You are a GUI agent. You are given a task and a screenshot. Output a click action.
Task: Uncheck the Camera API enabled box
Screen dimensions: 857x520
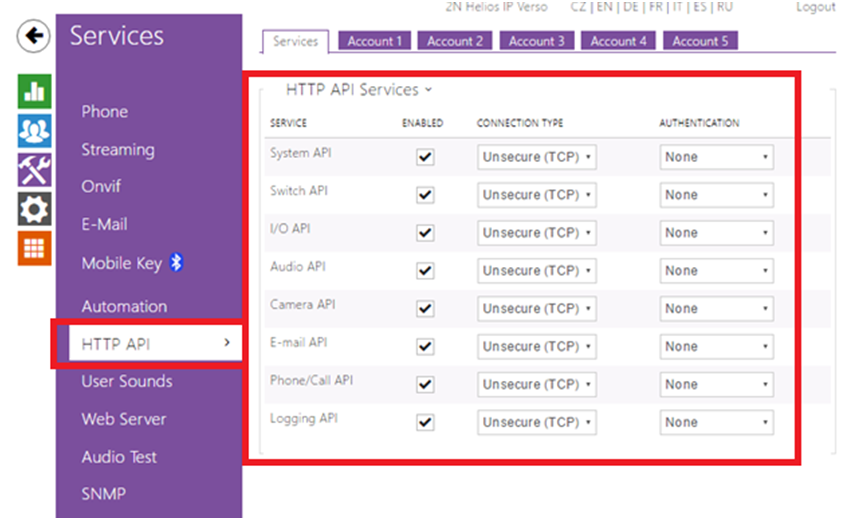click(425, 309)
